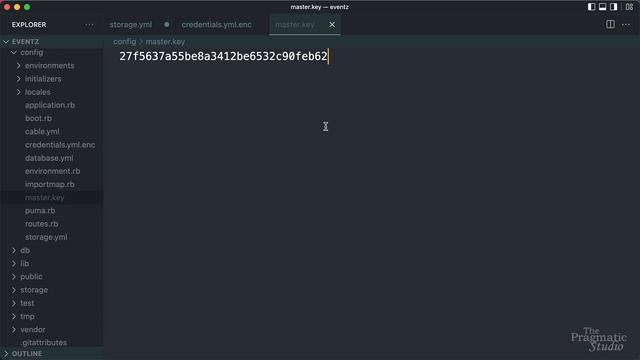640x360 pixels.
Task: Open application.rb in explorer
Action: click(x=50, y=105)
